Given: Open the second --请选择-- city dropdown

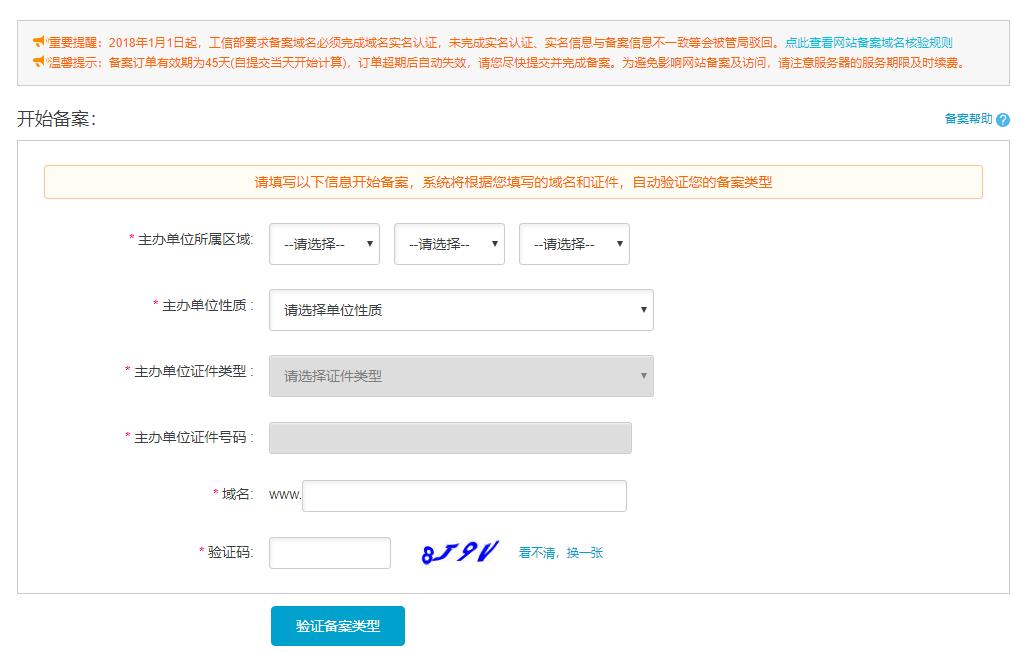Looking at the screenshot, I should click(449, 243).
